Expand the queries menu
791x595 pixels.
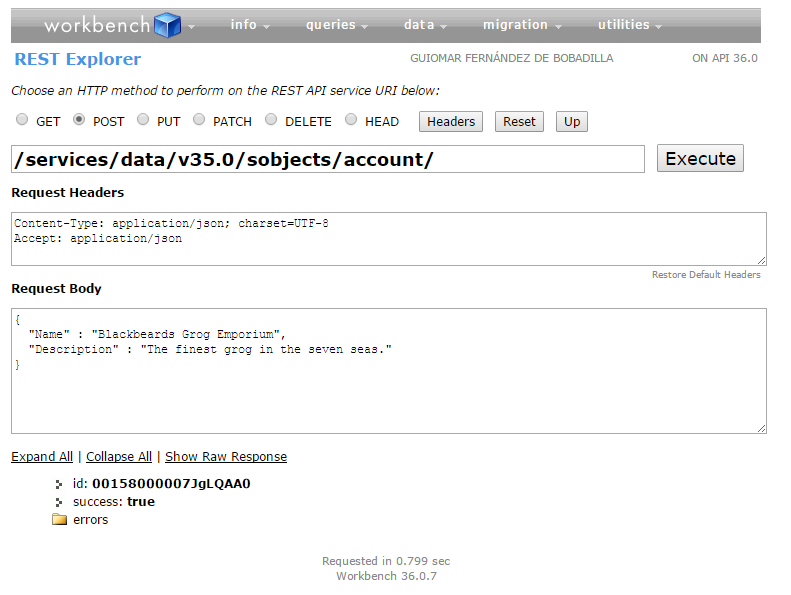pos(337,25)
